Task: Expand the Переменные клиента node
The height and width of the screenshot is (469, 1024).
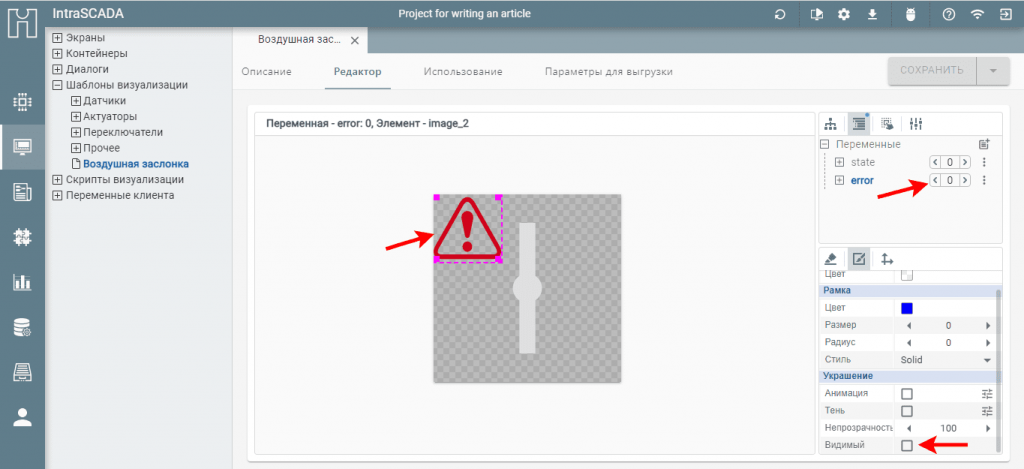Action: 57,195
